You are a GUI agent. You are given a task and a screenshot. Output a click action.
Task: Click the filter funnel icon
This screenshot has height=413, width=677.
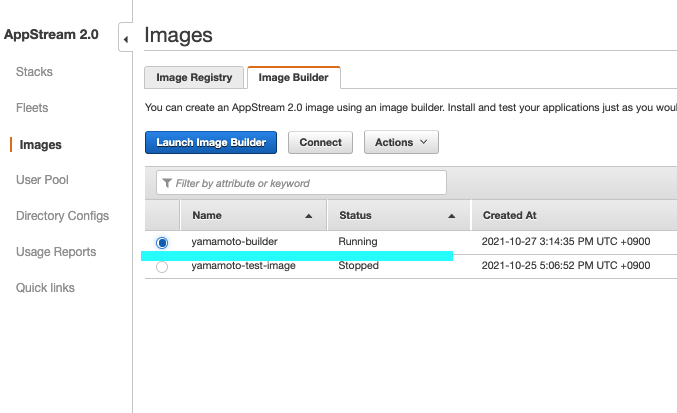(167, 183)
